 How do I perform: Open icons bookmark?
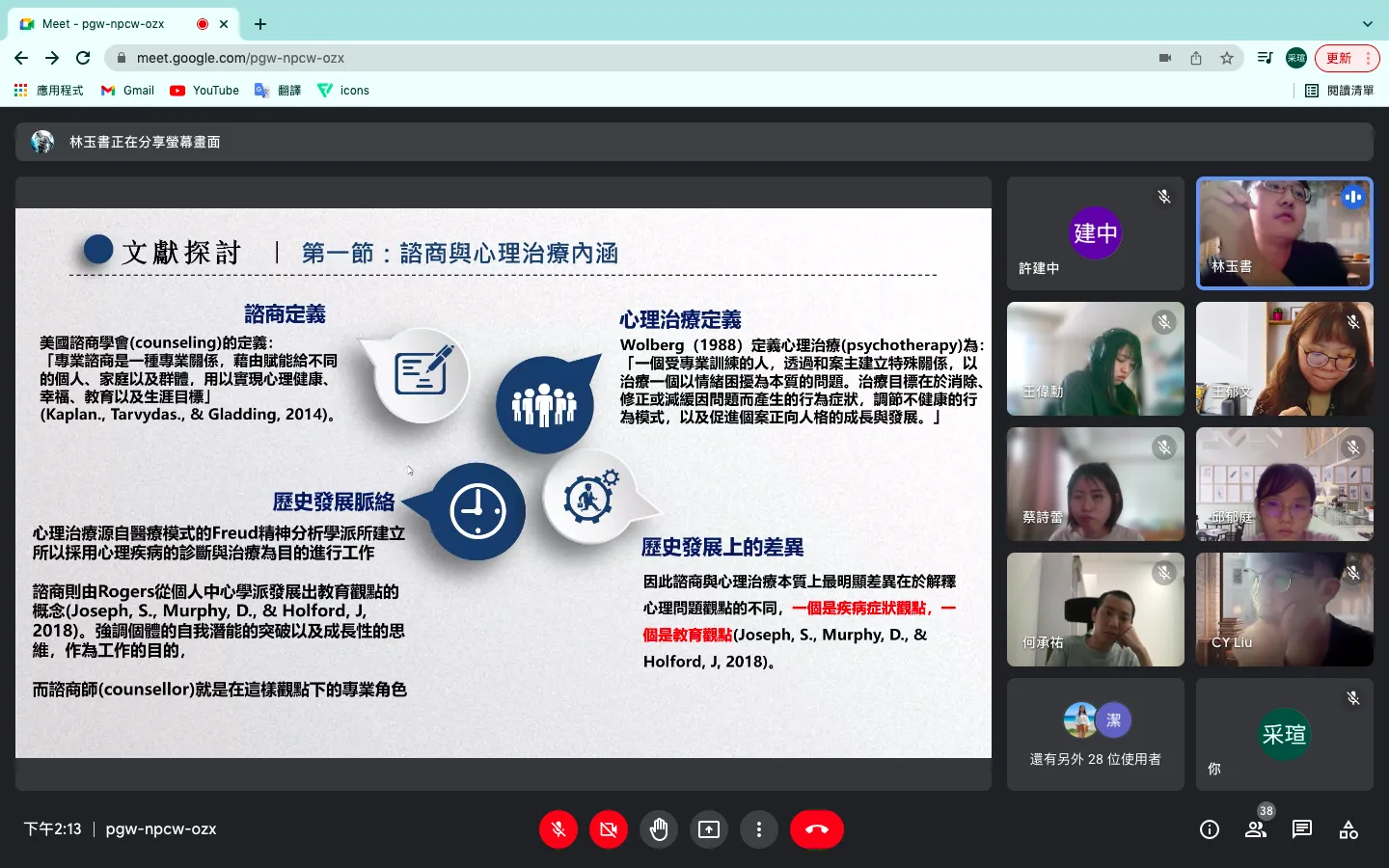[x=343, y=91]
